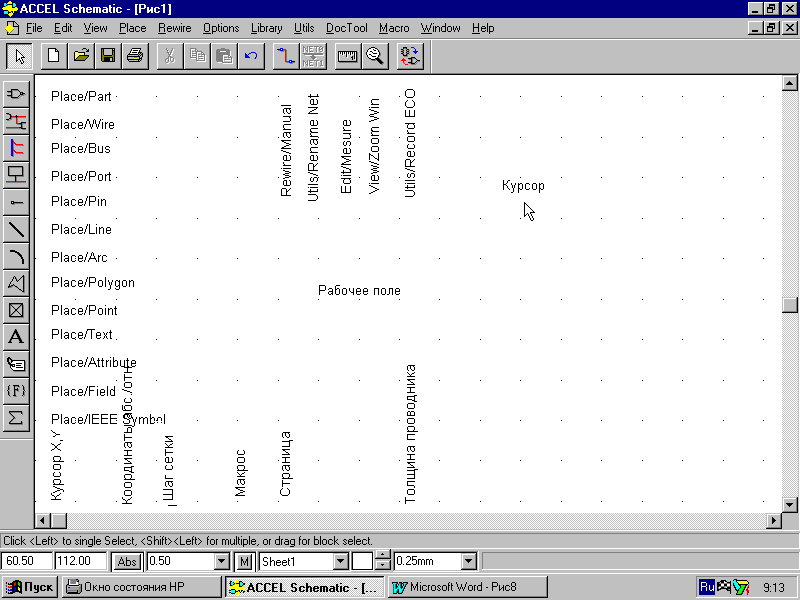Switch to Окно состояния HP taskbar window
This screenshot has height=600, width=800.
click(x=142, y=587)
